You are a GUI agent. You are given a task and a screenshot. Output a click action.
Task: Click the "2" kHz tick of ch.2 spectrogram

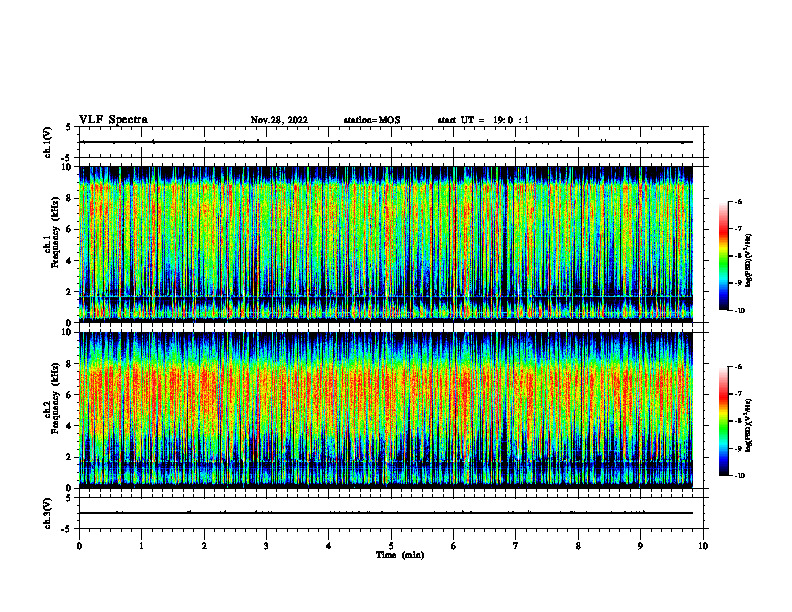[x=69, y=457]
